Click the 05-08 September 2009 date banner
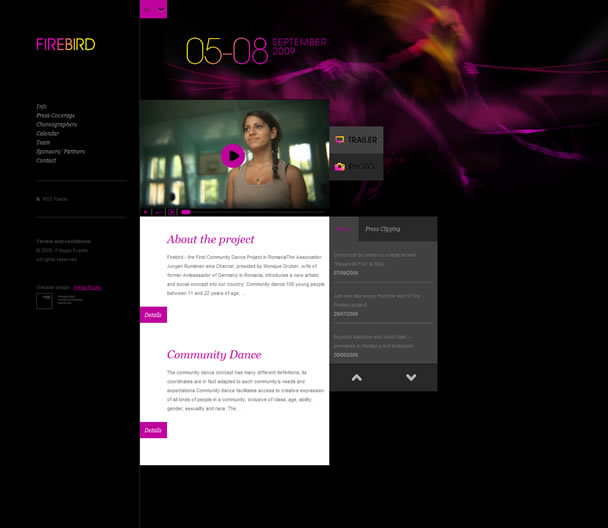Image resolution: width=608 pixels, height=528 pixels. 256,51
